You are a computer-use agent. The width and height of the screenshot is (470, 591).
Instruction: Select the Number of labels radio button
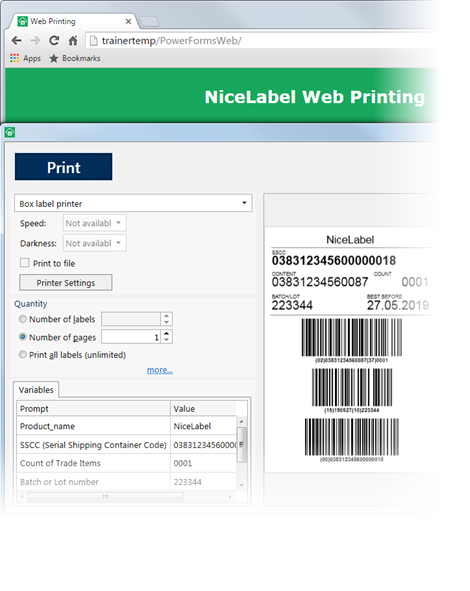pyautogui.click(x=23, y=319)
